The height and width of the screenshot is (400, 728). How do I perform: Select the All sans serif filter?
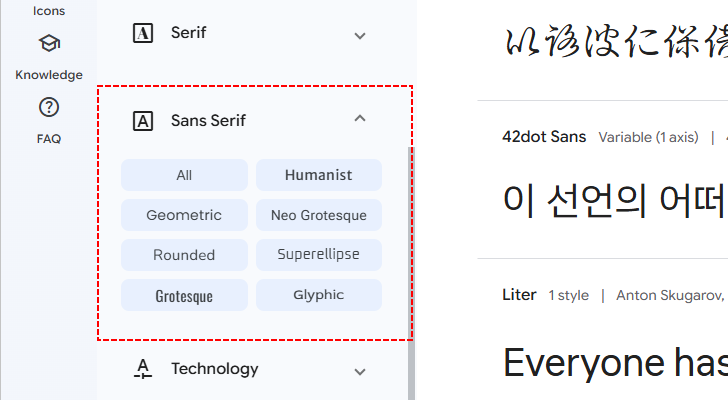click(x=184, y=175)
